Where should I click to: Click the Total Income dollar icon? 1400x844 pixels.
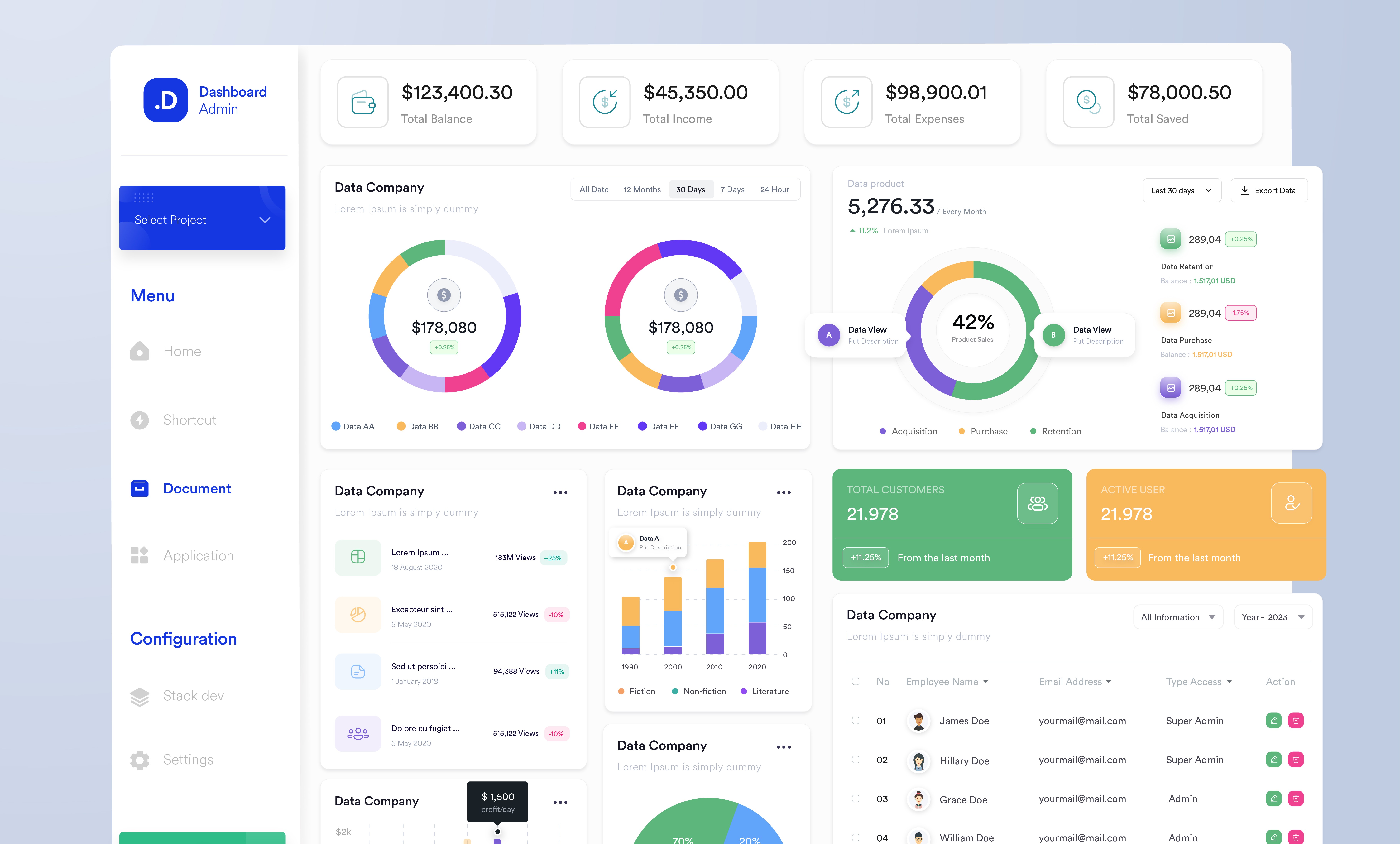(x=605, y=102)
